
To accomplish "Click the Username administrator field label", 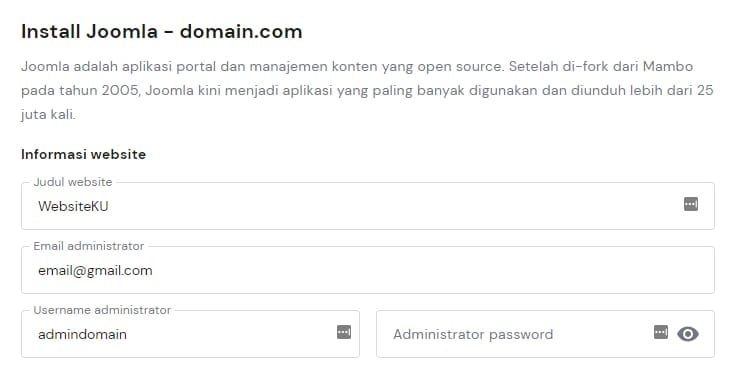I will click(102, 310).
